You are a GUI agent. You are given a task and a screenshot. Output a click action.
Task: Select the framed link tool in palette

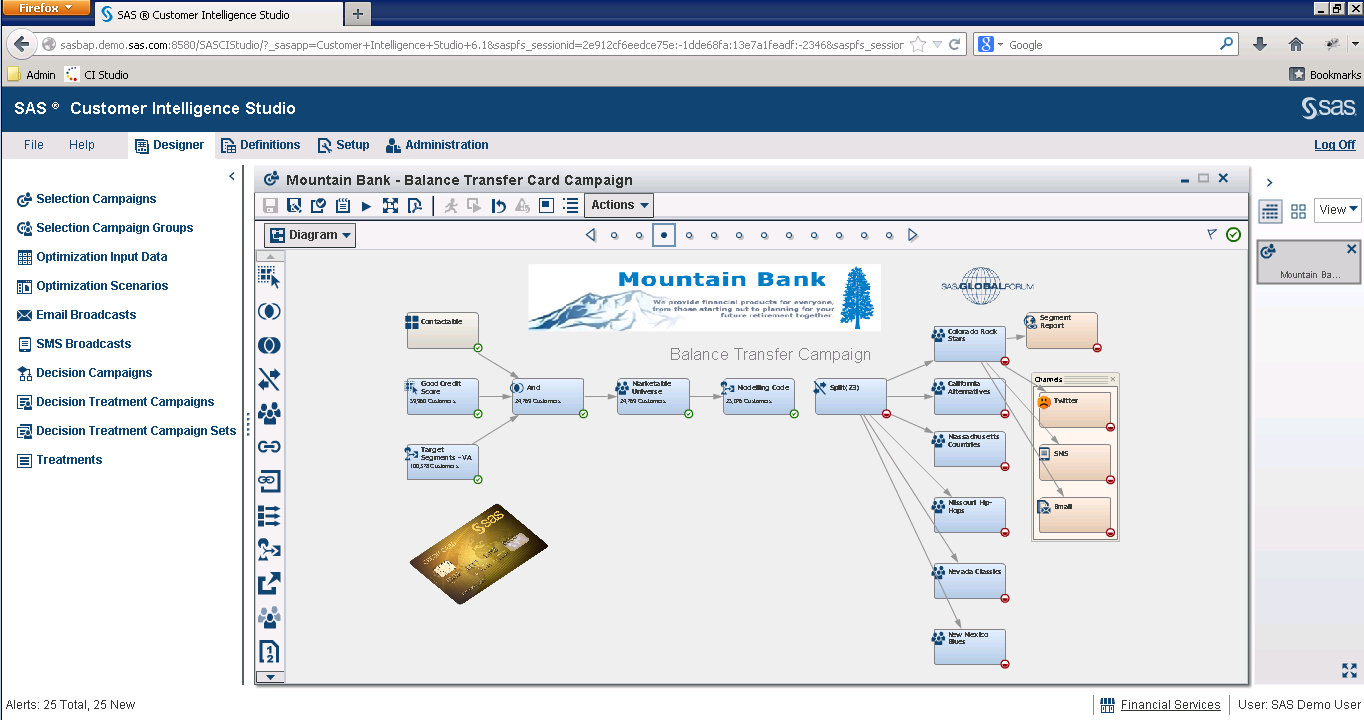point(269,481)
